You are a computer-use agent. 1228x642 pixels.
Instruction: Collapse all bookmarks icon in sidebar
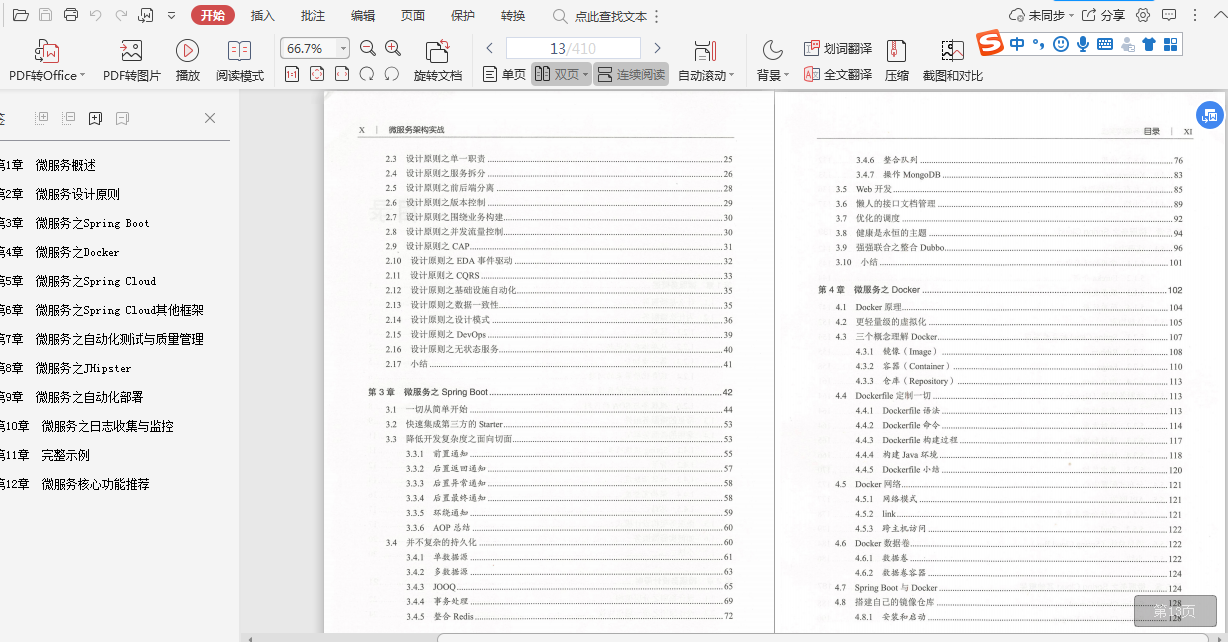tap(69, 118)
